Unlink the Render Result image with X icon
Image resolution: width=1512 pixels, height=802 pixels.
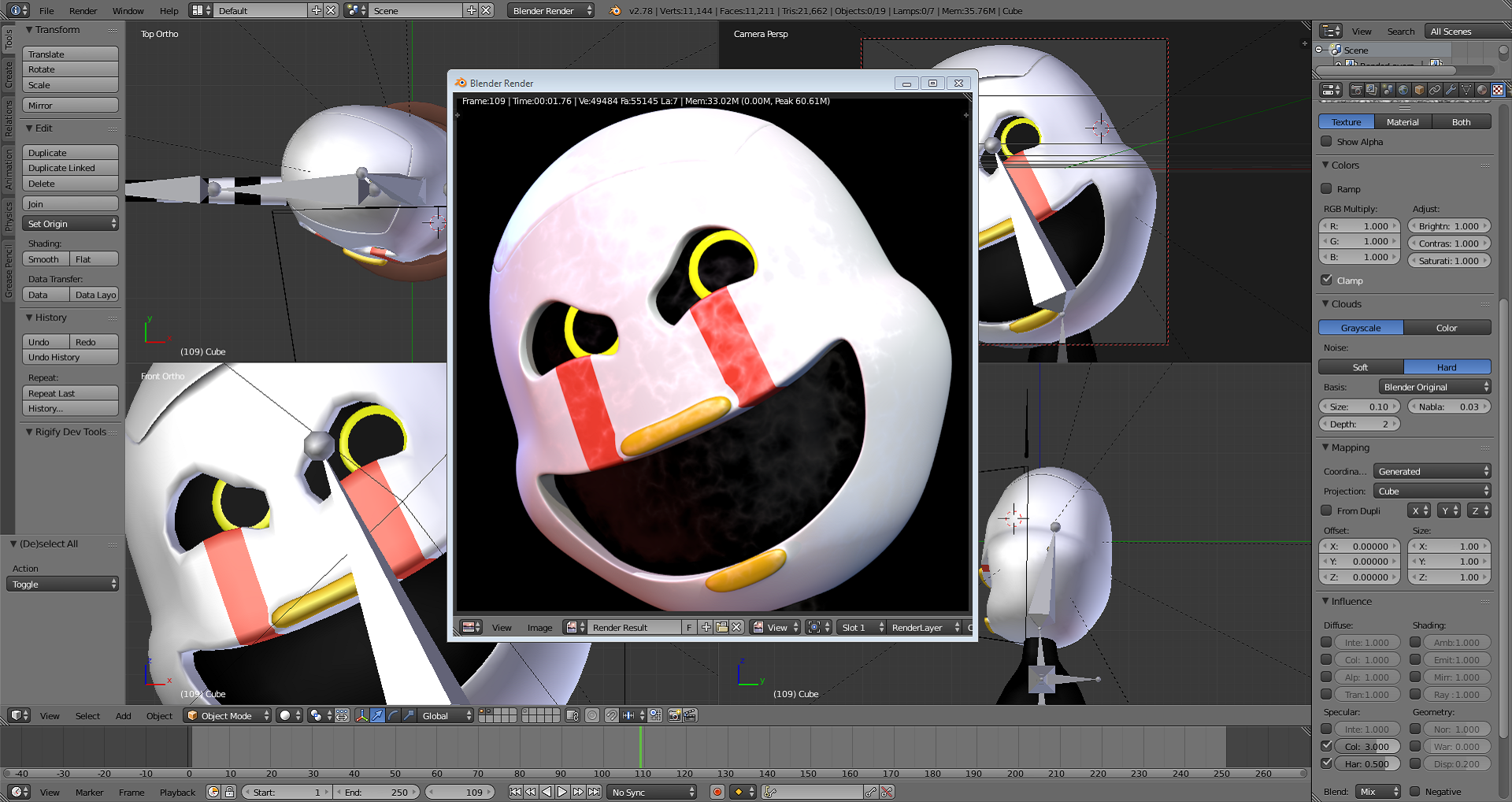[x=736, y=627]
